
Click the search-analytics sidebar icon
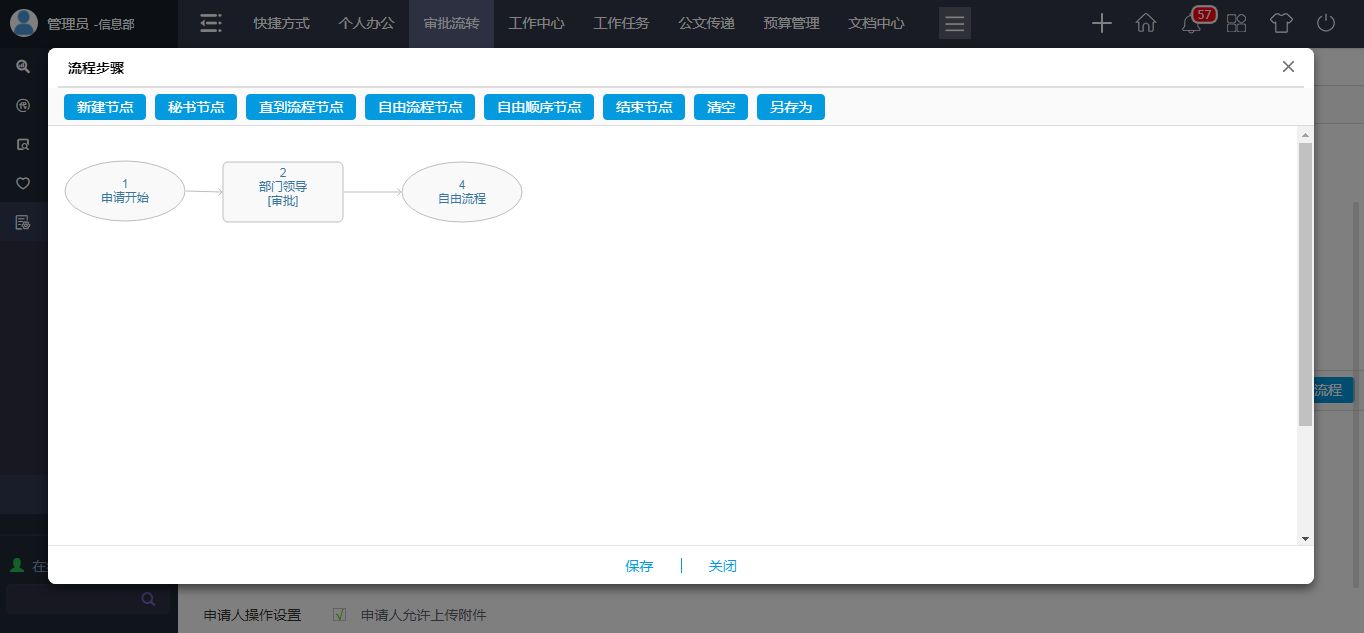click(23, 67)
